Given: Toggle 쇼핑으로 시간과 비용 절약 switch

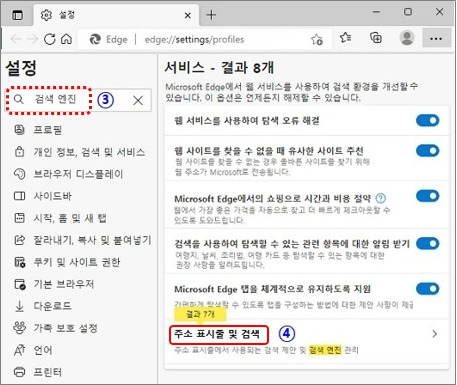Looking at the screenshot, I should click(x=428, y=196).
